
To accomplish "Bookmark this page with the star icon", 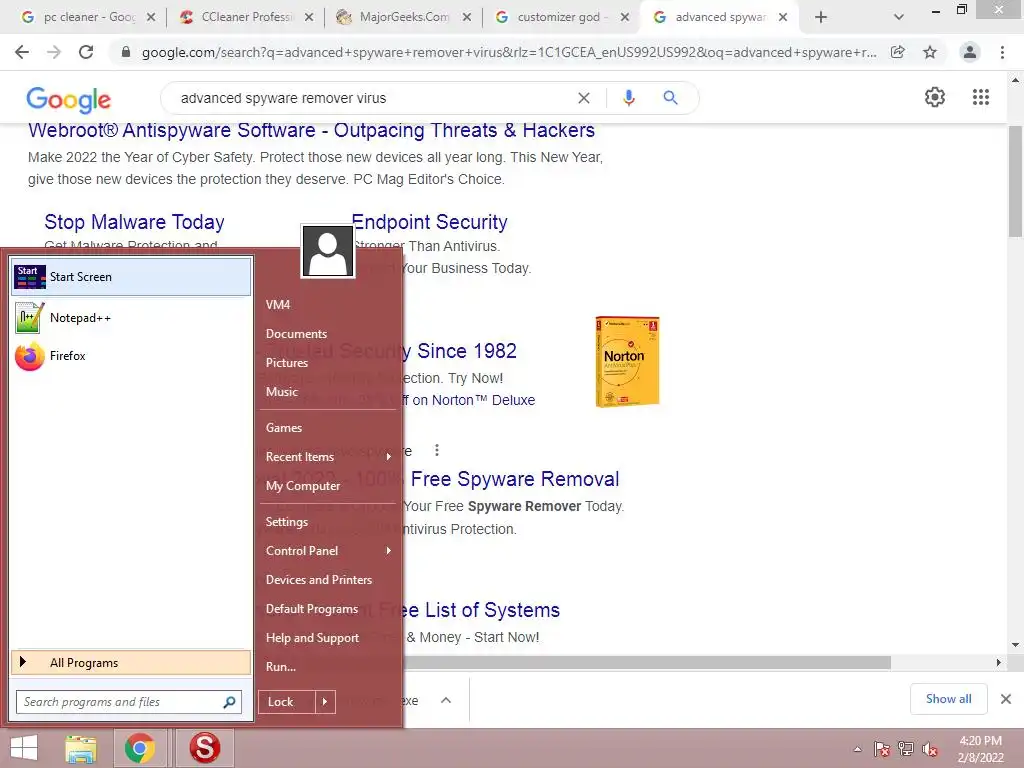I will point(930,52).
